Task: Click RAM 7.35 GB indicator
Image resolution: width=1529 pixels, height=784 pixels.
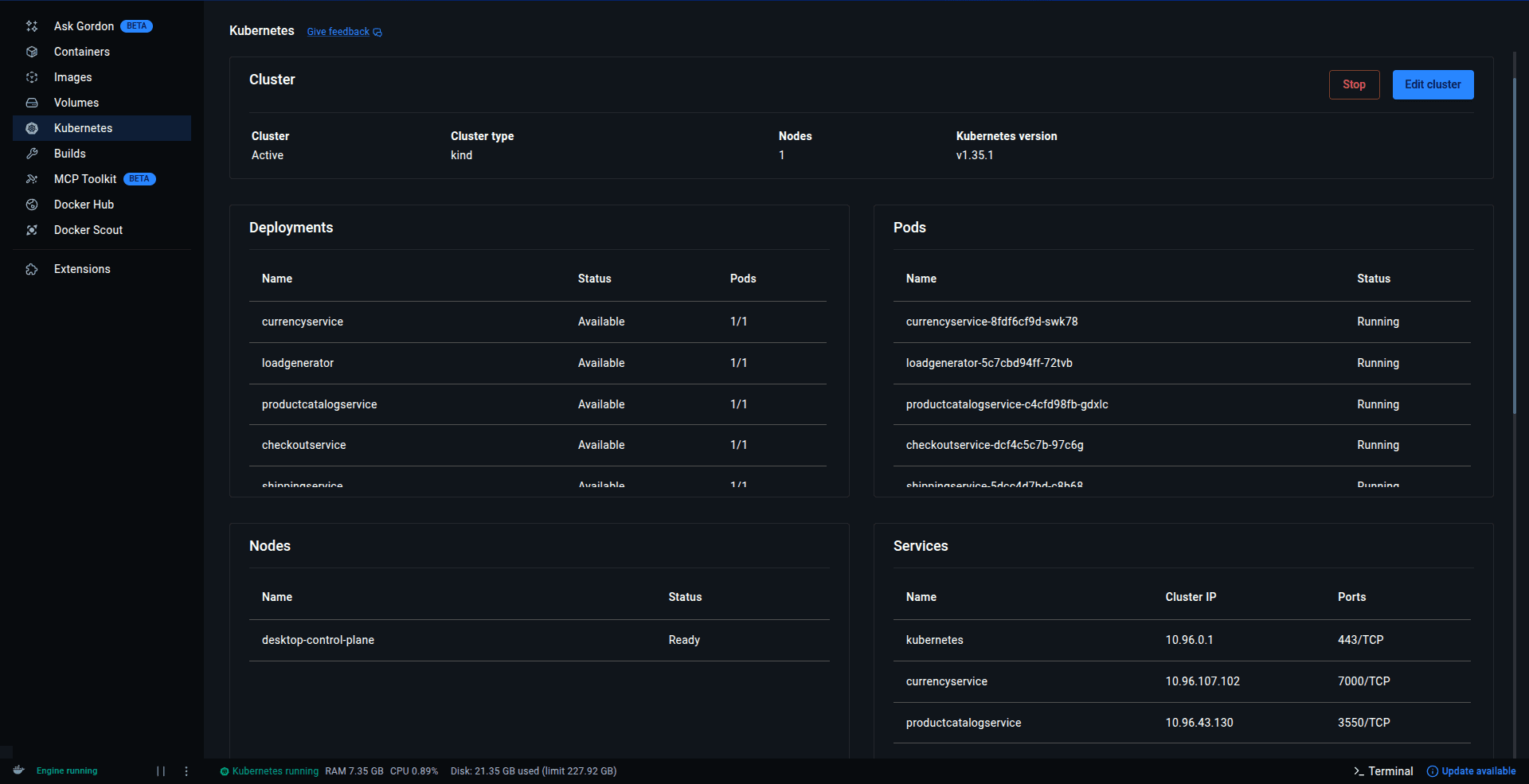Action: point(354,771)
